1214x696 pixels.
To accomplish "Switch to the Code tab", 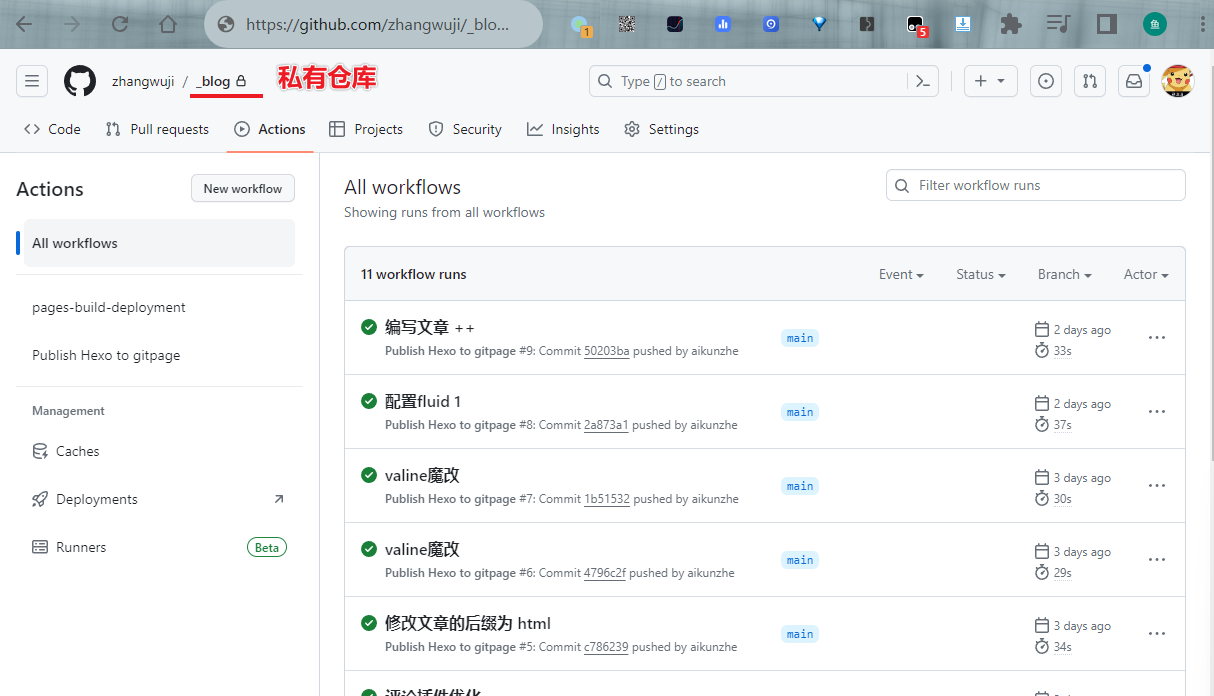I will click(52, 129).
